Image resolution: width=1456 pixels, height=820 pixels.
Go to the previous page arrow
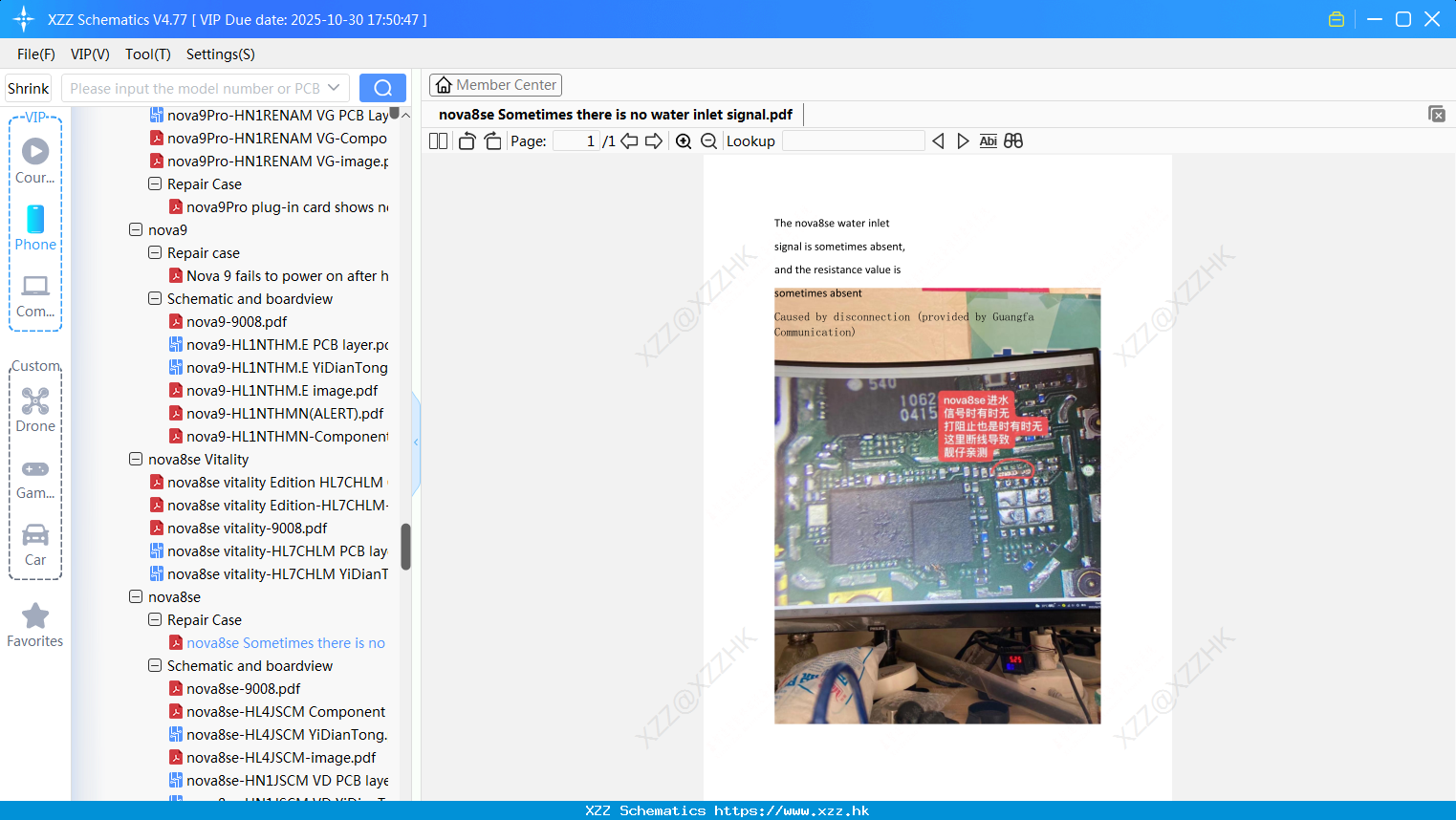629,140
